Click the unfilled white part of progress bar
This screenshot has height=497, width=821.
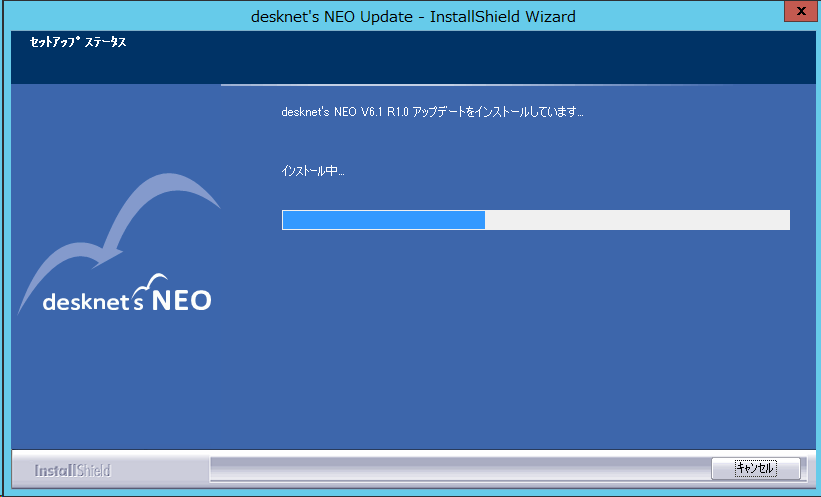click(x=636, y=220)
